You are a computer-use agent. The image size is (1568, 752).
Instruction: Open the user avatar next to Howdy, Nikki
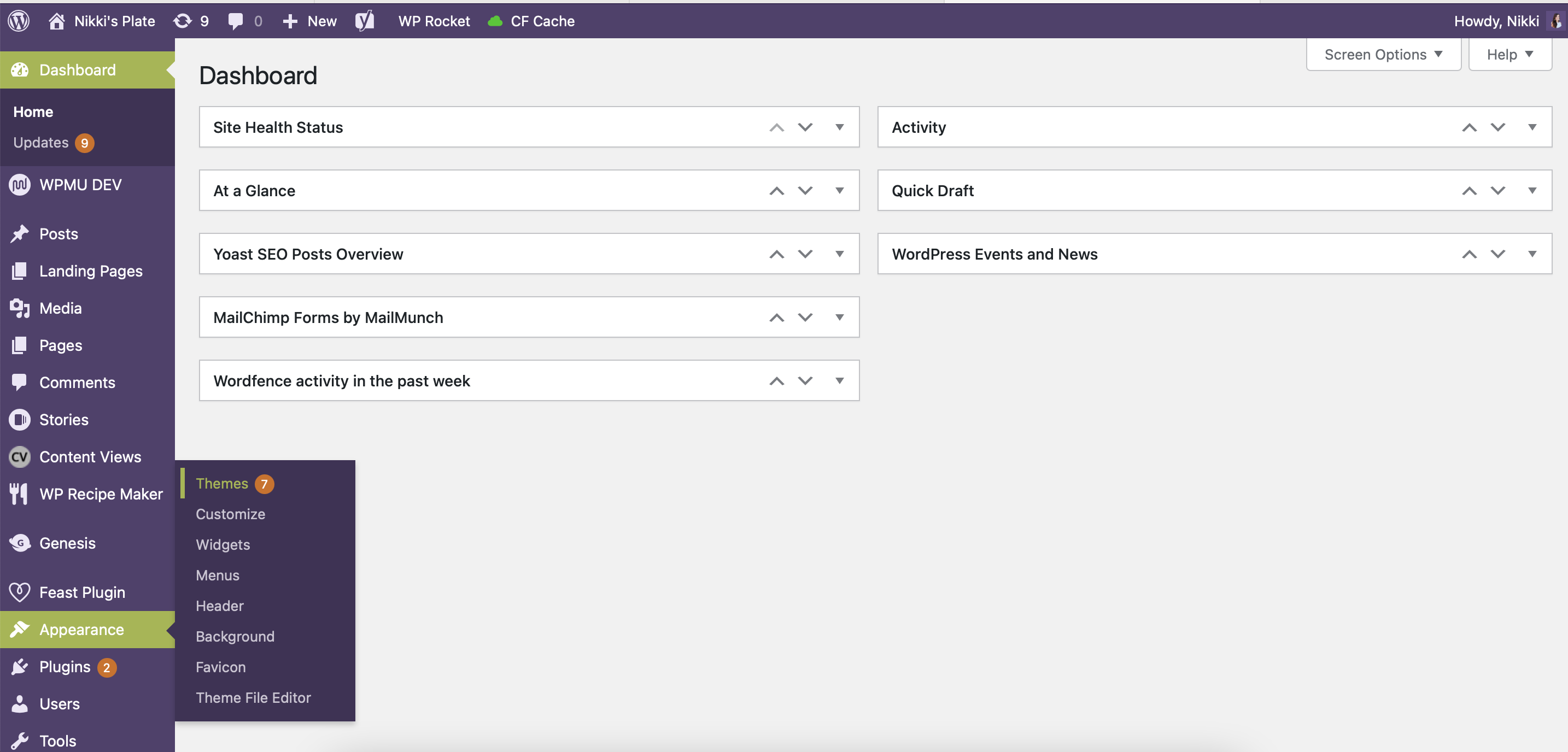coord(1555,21)
